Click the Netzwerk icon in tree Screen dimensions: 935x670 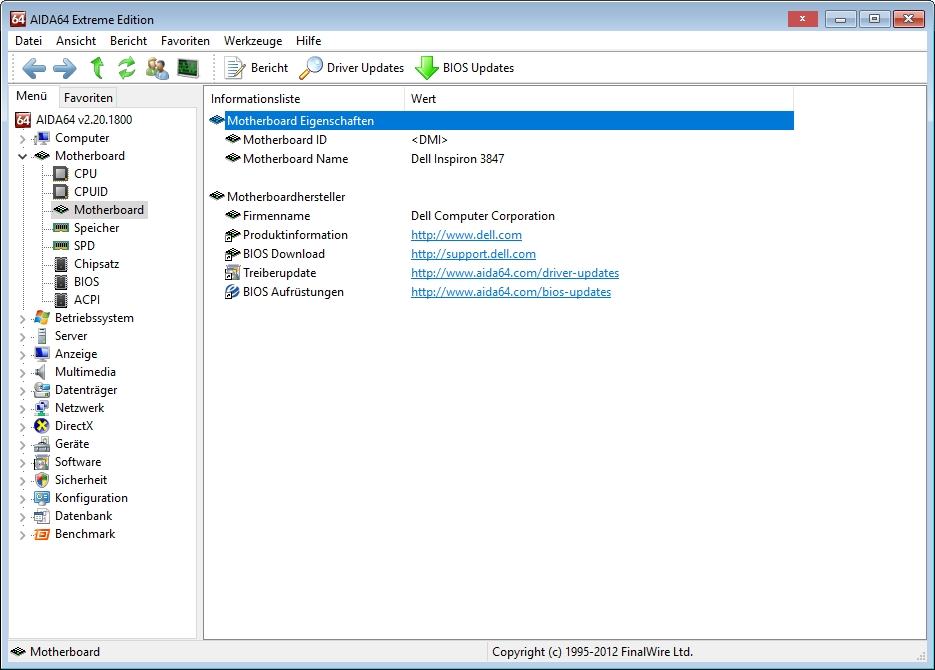pyautogui.click(x=42, y=408)
